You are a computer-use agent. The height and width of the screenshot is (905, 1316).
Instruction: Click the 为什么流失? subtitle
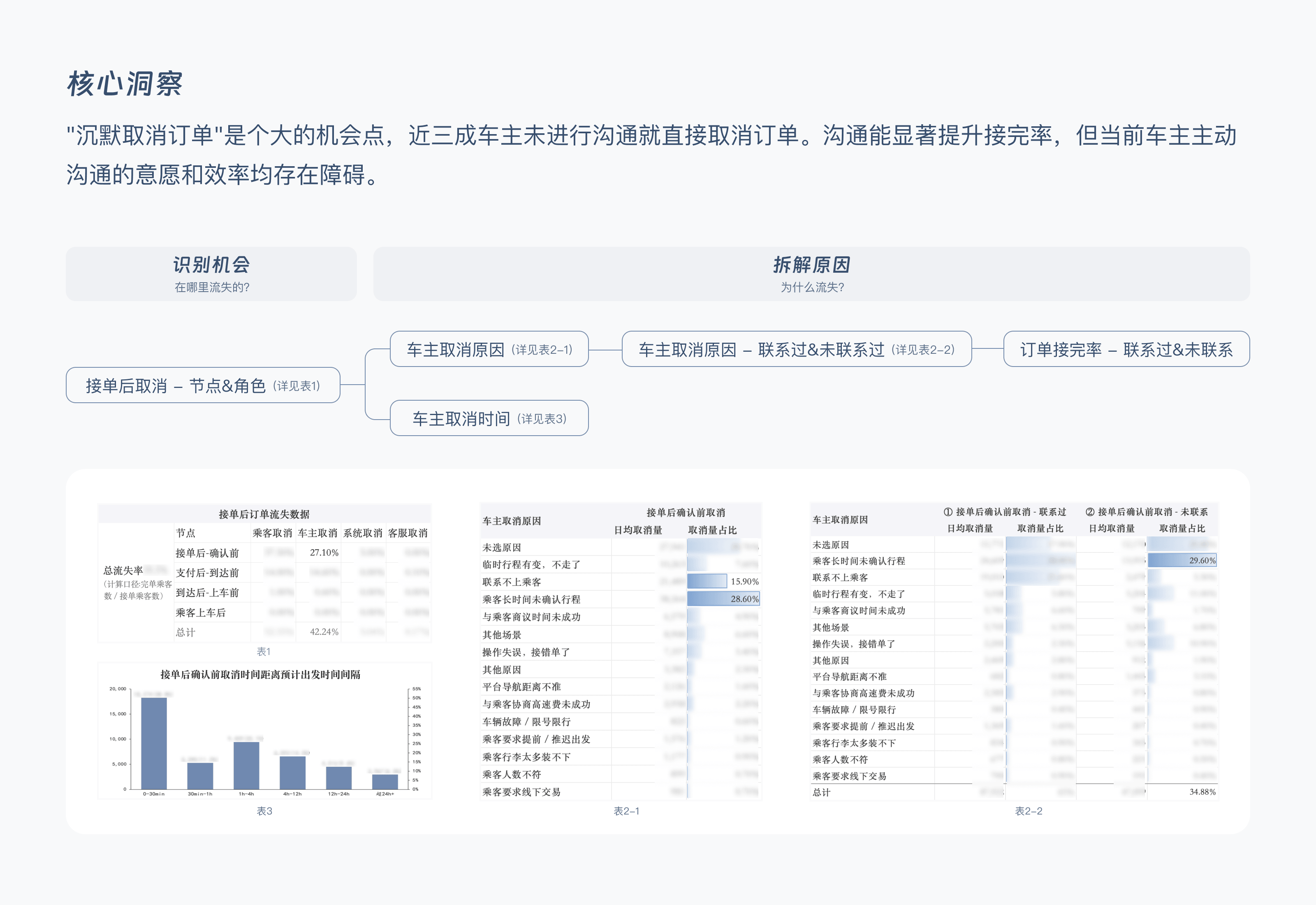point(812,288)
